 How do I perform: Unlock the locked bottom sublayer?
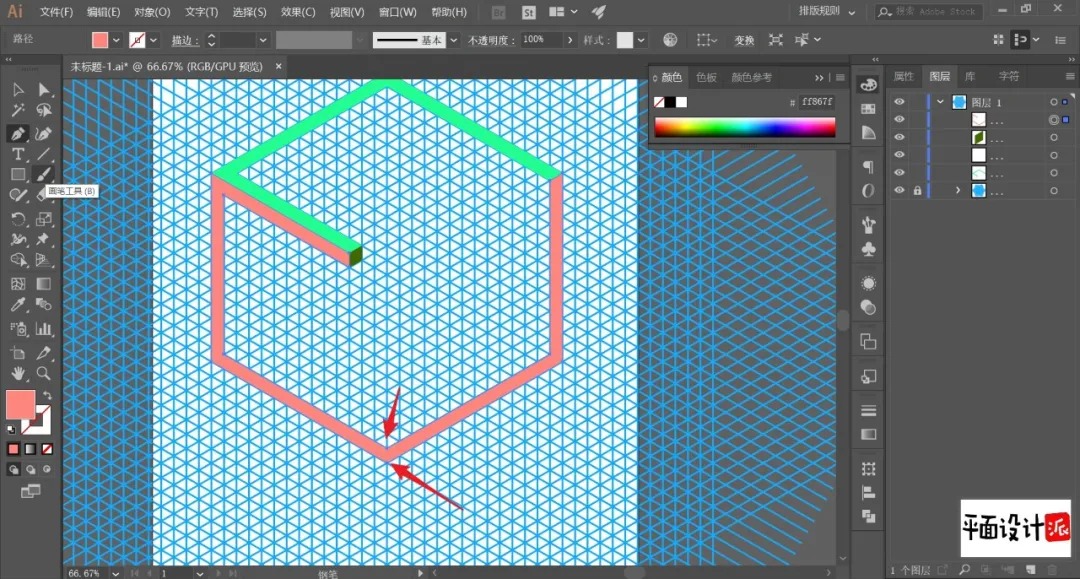pyautogui.click(x=917, y=191)
